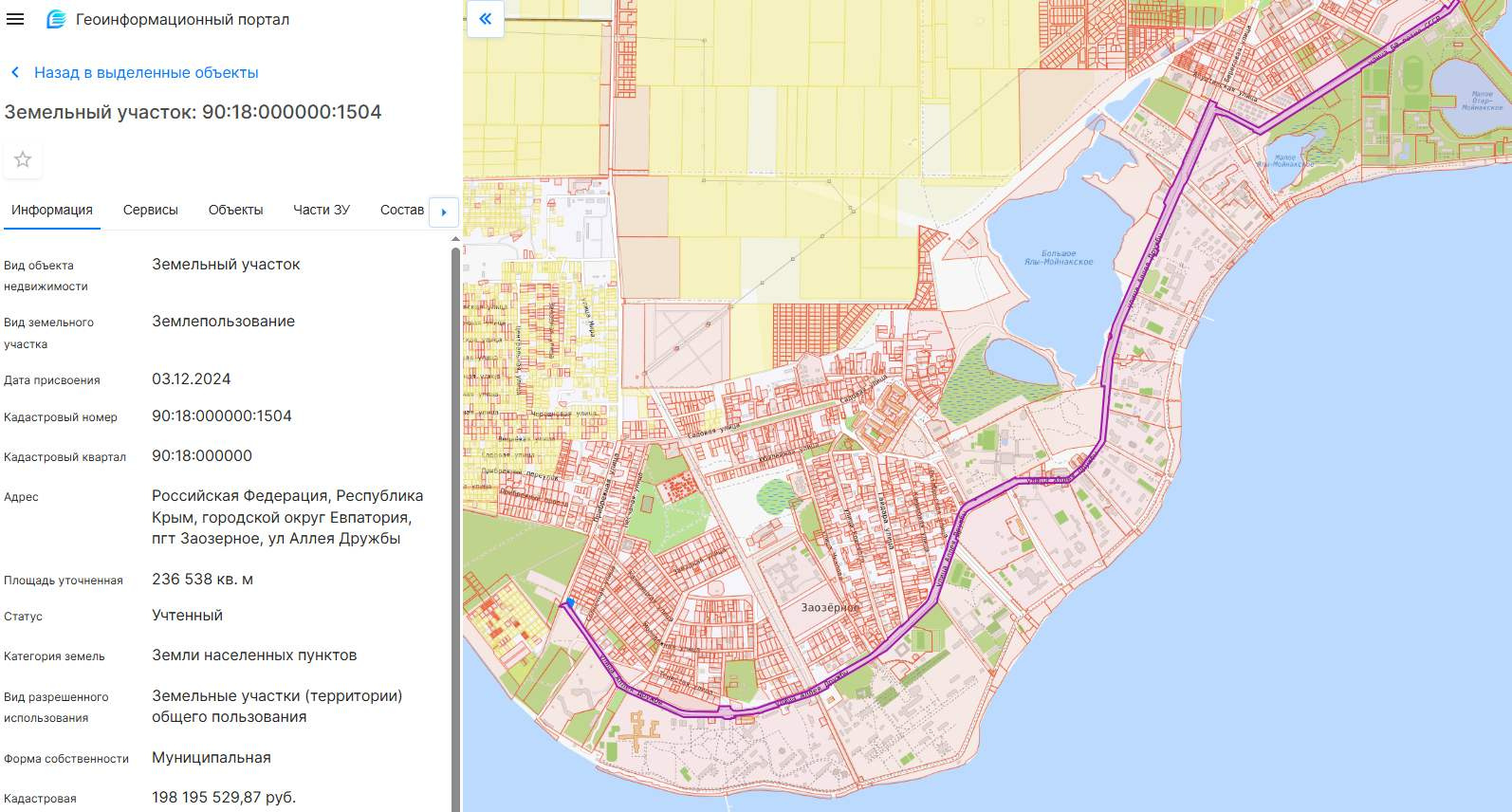Click the Заозёрное label on the map

click(829, 607)
